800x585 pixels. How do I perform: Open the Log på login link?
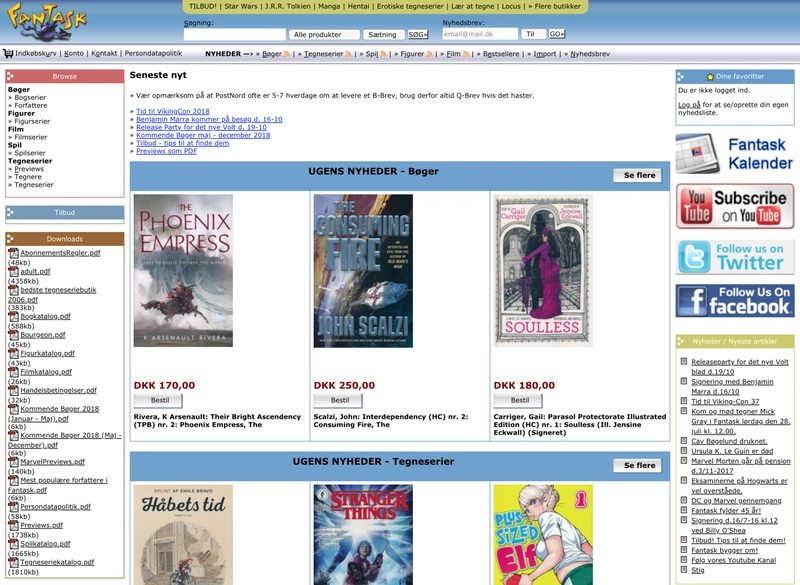tap(689, 105)
